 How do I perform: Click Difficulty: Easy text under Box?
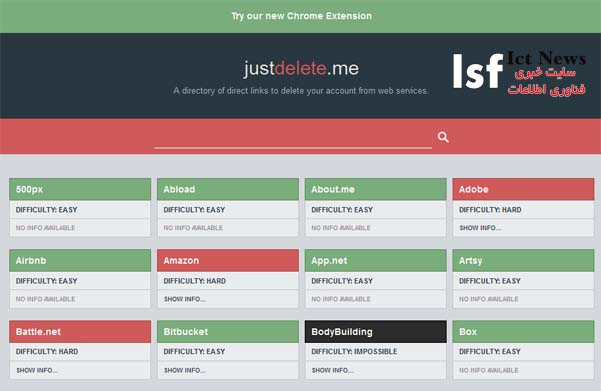pyautogui.click(x=490, y=352)
